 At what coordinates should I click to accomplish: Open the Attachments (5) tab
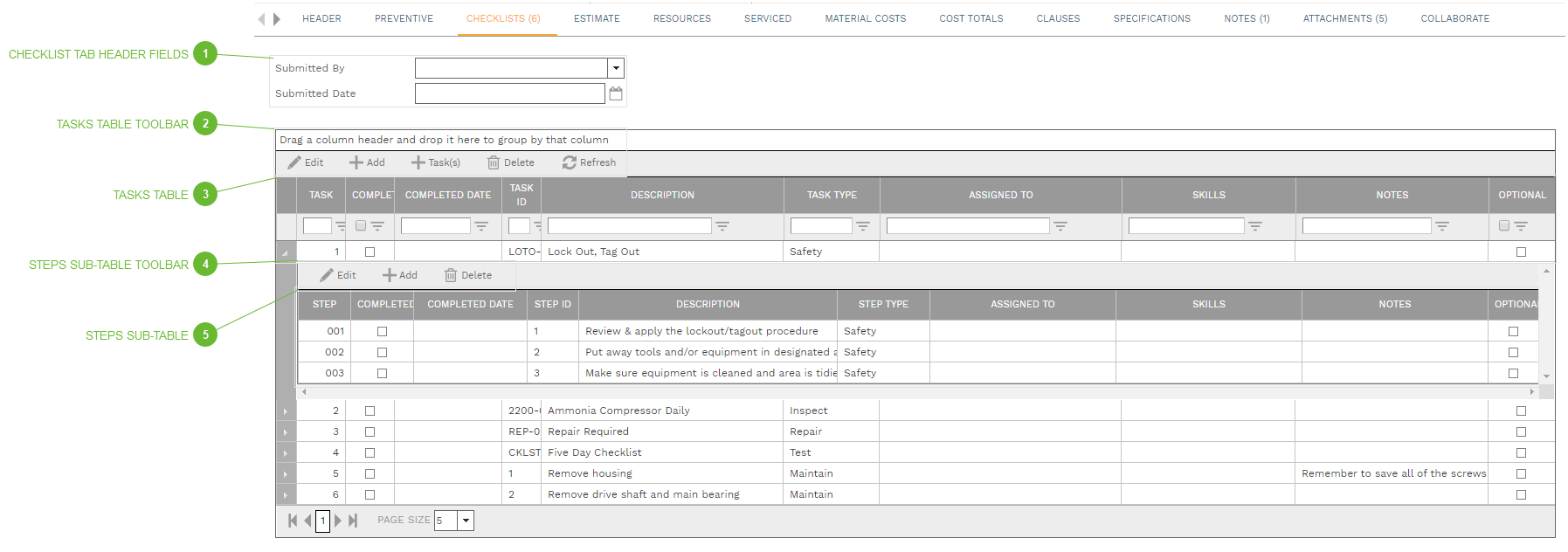pyautogui.click(x=1345, y=18)
